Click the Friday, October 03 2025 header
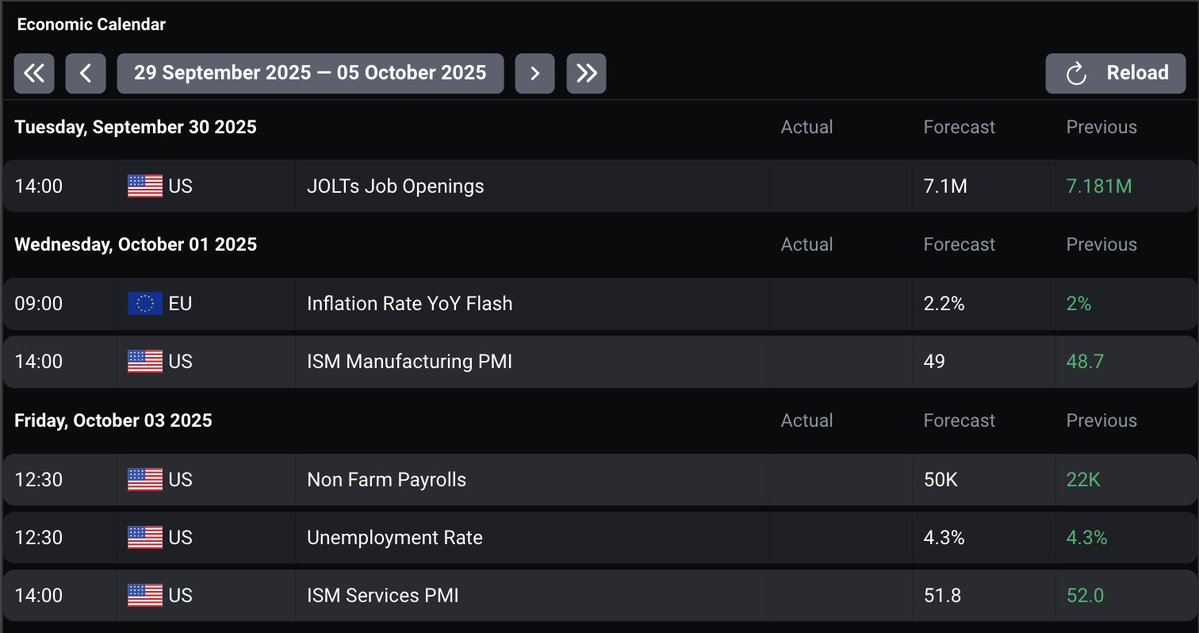The width and height of the screenshot is (1199, 633). pos(113,421)
